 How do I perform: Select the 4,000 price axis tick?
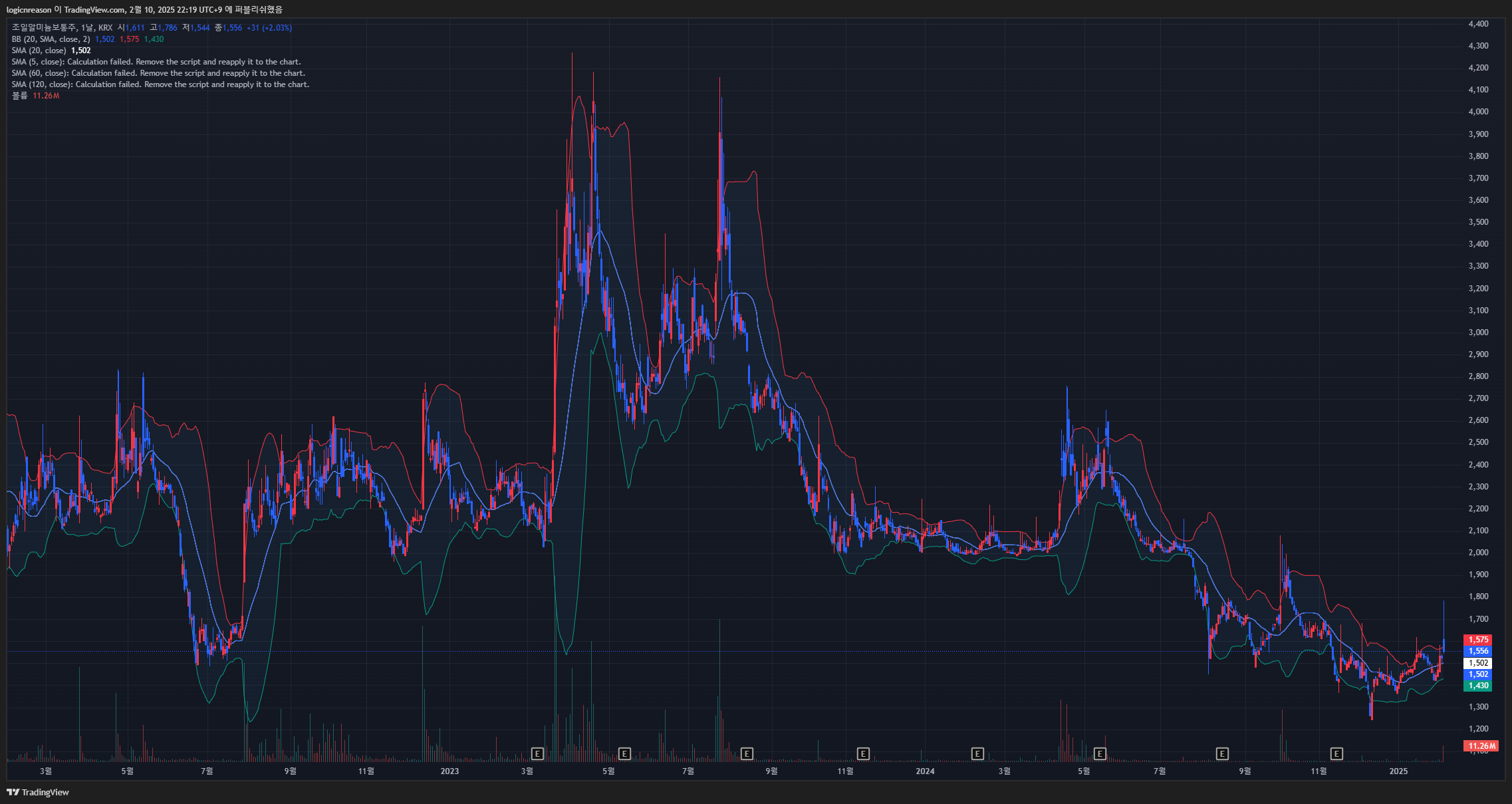(x=1478, y=112)
